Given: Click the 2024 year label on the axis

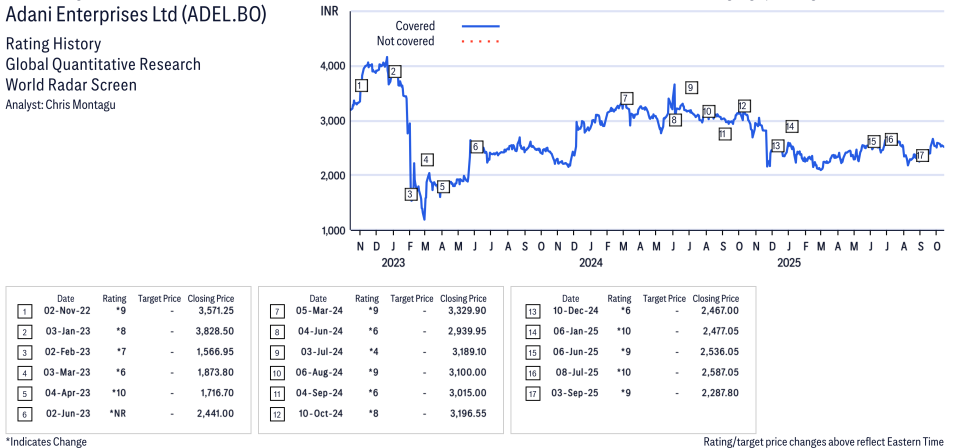Looking at the screenshot, I should coord(590,264).
